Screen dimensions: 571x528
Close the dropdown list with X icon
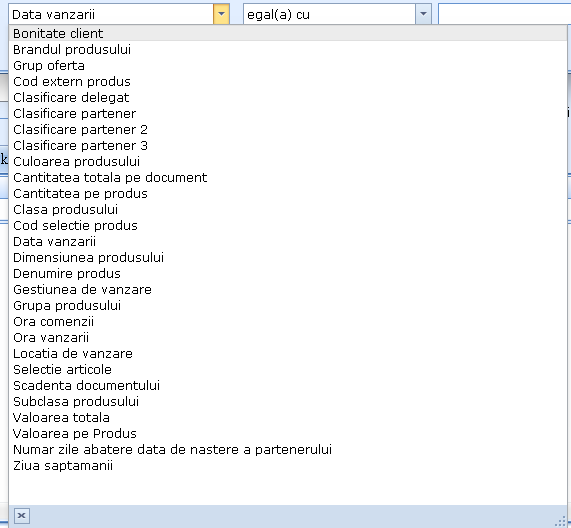tap(22, 516)
